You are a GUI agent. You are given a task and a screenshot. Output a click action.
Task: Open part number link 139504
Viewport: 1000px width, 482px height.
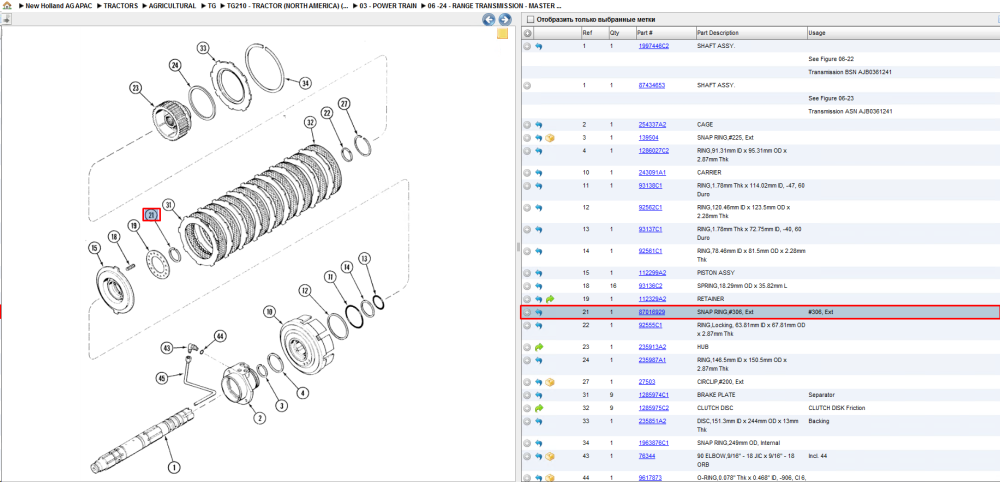click(649, 138)
